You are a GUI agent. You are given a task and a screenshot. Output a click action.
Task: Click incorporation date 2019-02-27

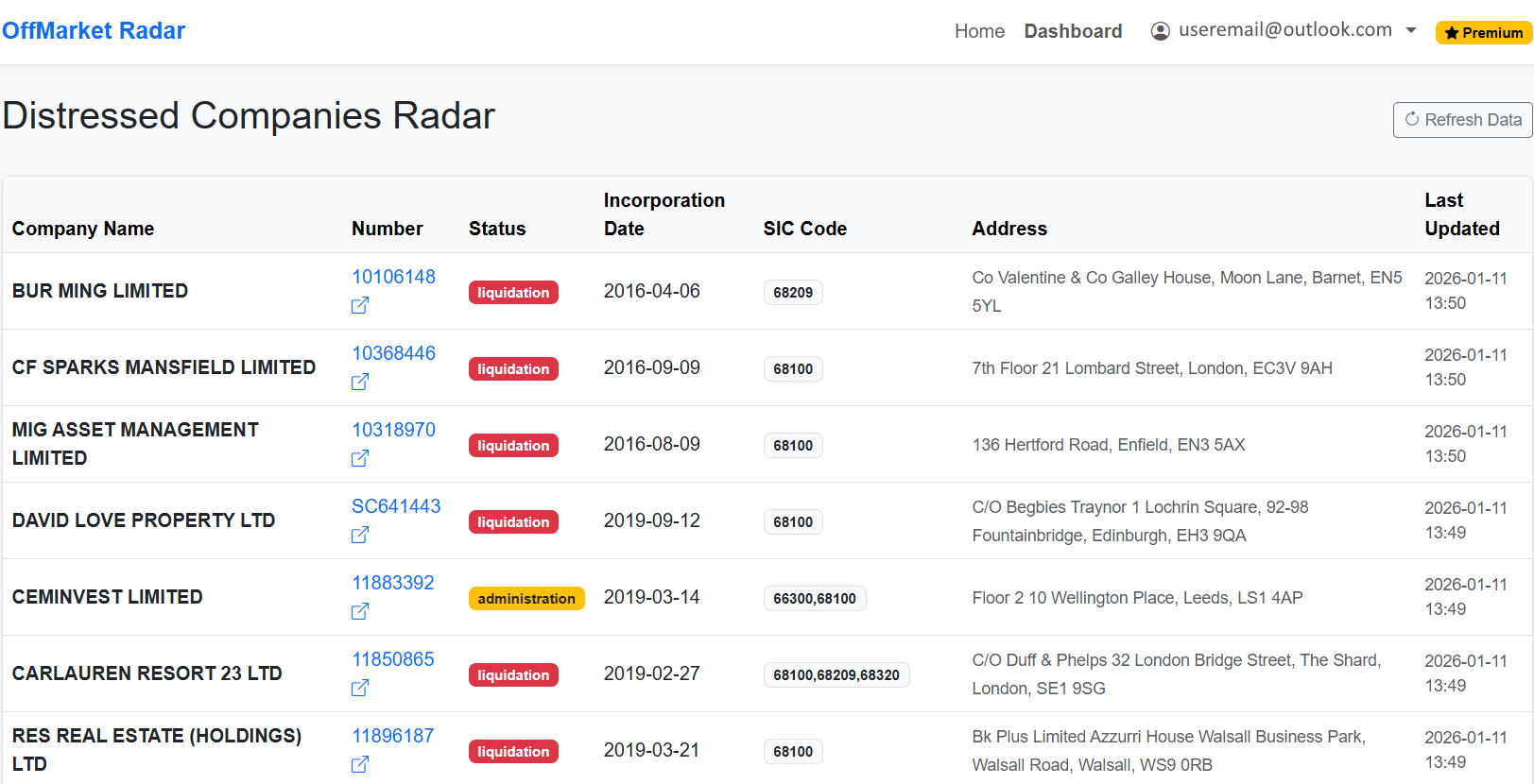click(x=652, y=673)
